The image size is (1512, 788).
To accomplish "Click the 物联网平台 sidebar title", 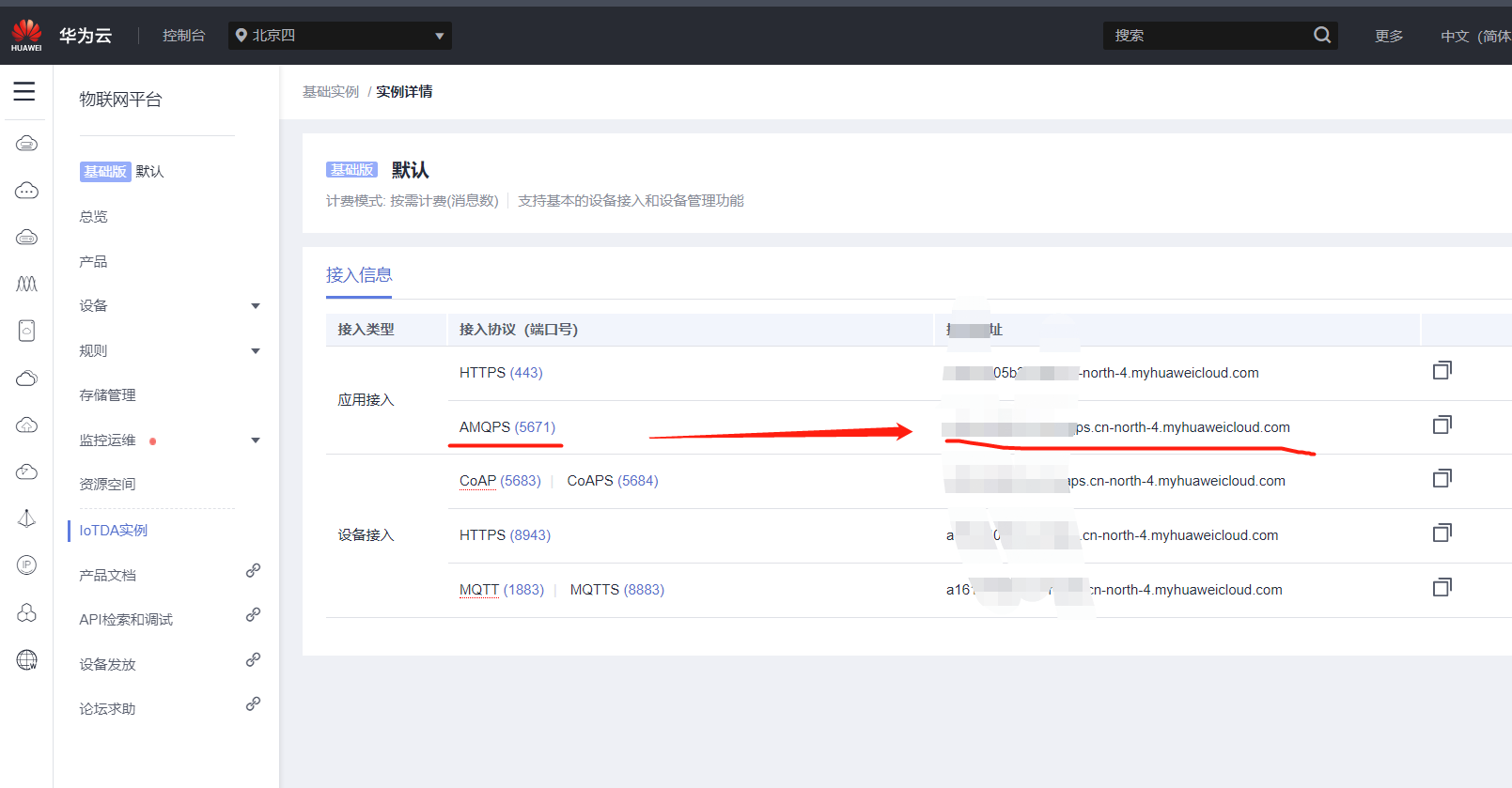I will click(120, 100).
